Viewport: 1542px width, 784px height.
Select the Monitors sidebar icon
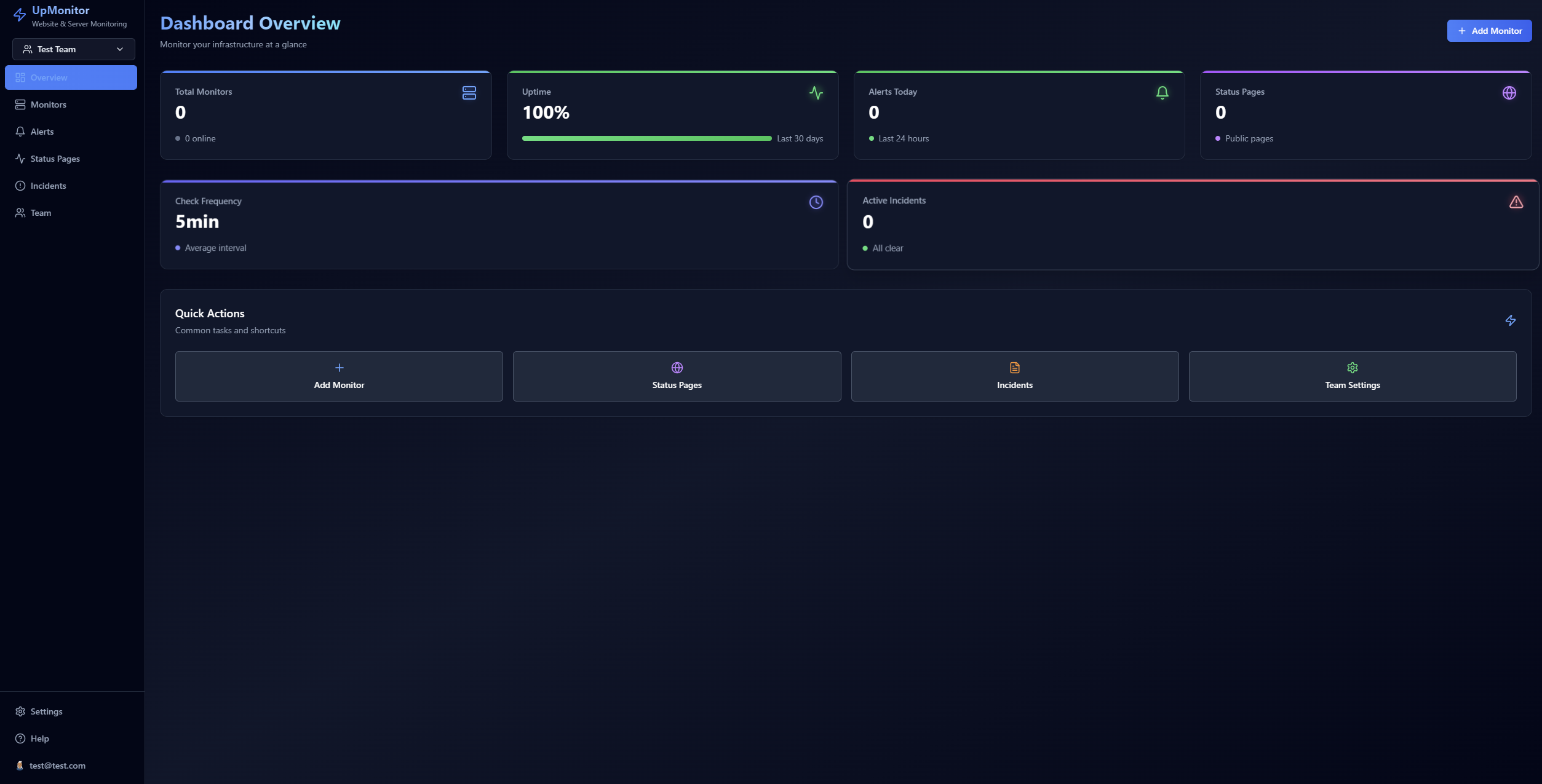pyautogui.click(x=20, y=104)
